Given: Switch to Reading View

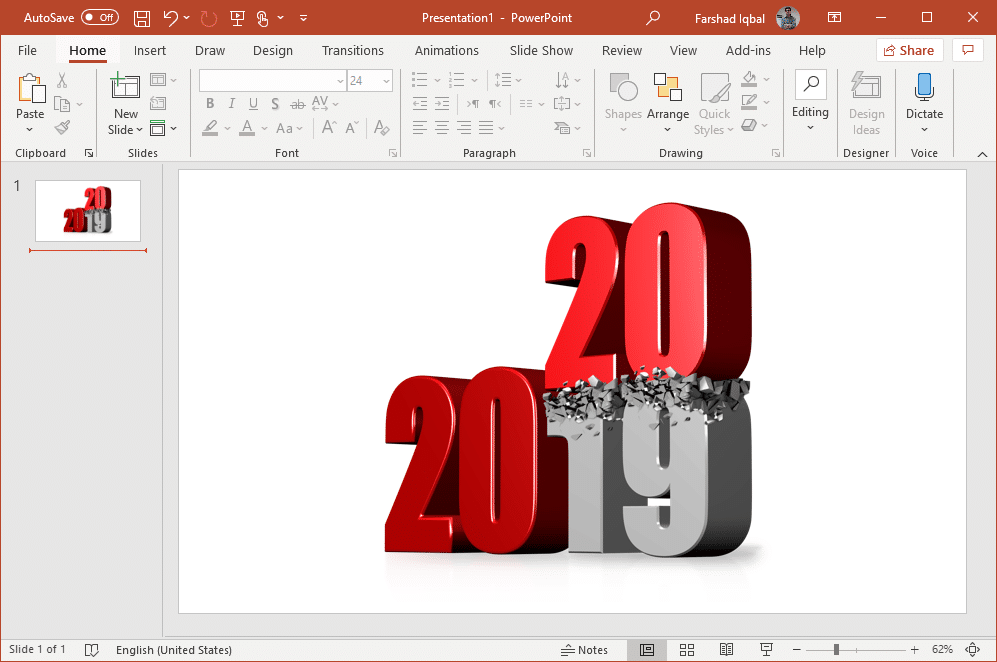Looking at the screenshot, I should 726,649.
